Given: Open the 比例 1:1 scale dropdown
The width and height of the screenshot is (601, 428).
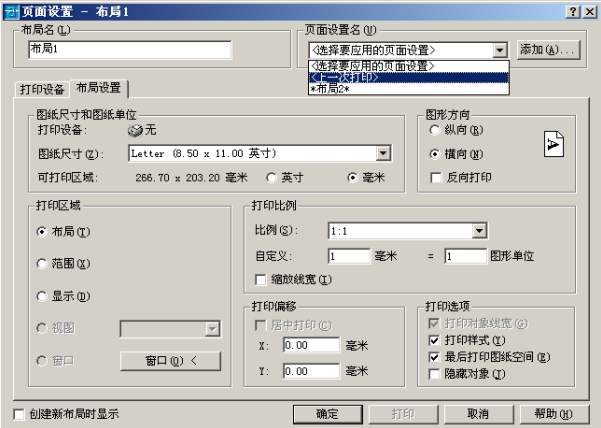Looking at the screenshot, I should (479, 231).
